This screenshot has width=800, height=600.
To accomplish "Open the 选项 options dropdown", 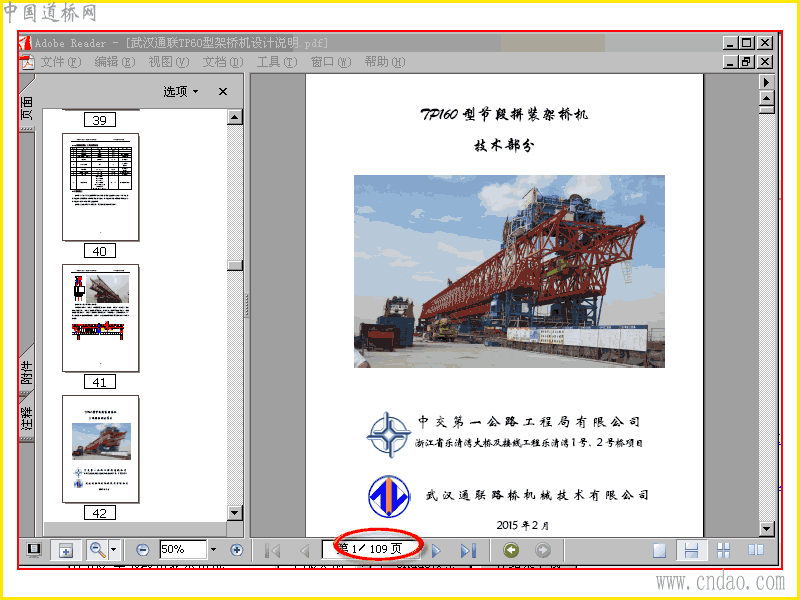I will coord(181,91).
